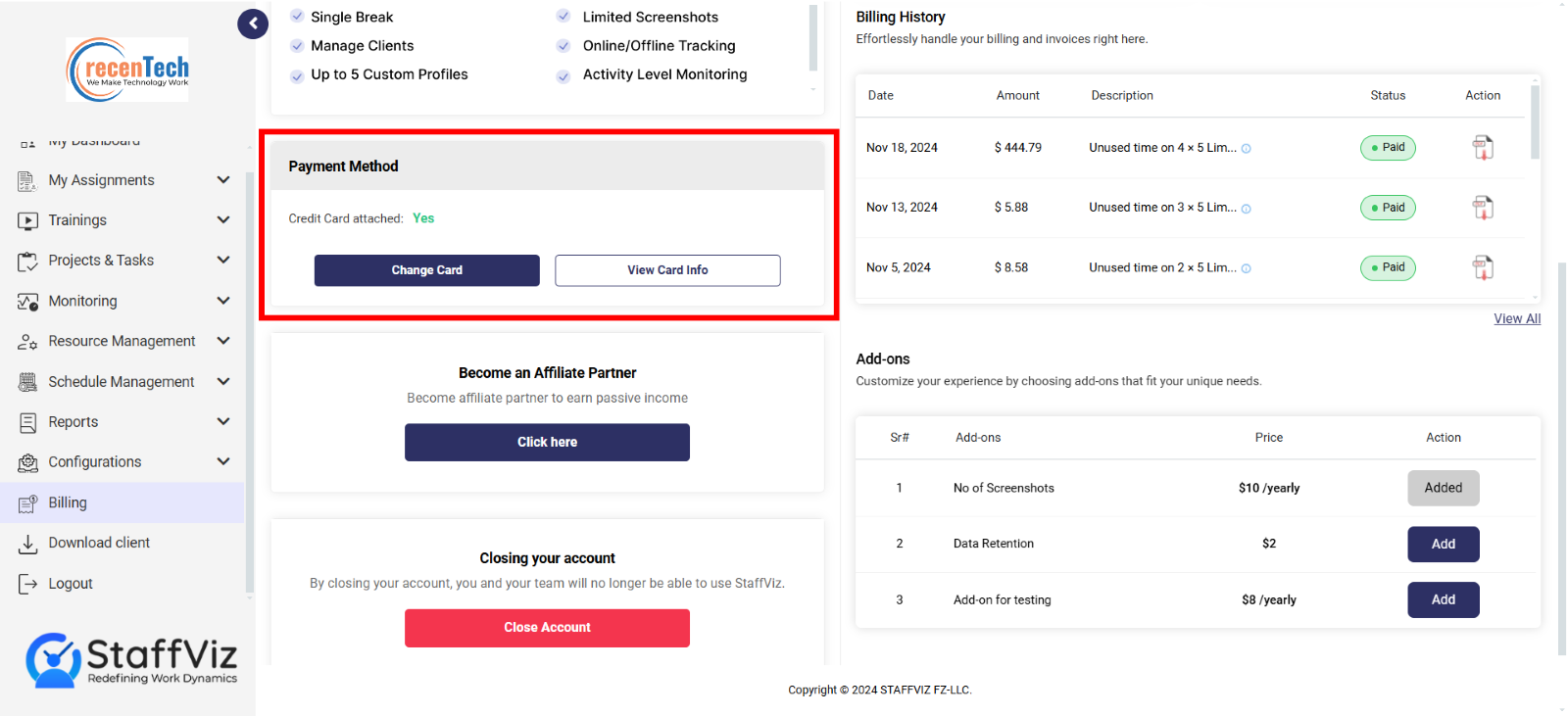Expand the Reports submenu arrow
This screenshot has width=1568, height=716.
[223, 422]
